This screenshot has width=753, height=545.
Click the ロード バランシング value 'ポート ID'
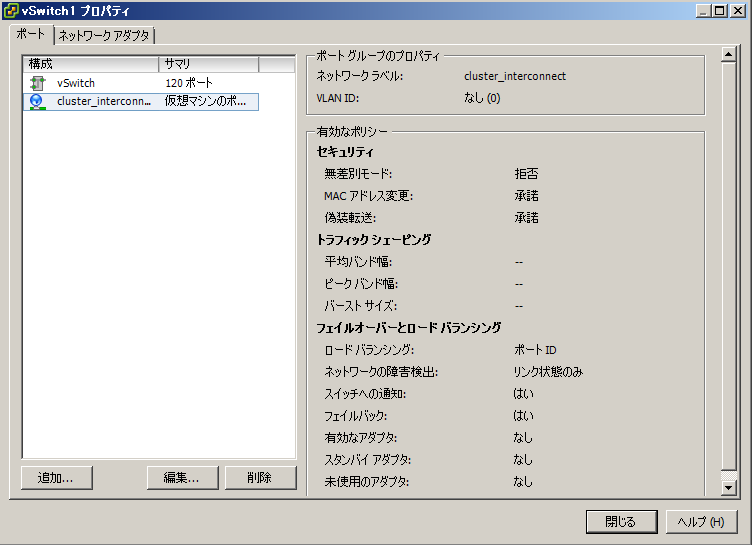[535, 350]
